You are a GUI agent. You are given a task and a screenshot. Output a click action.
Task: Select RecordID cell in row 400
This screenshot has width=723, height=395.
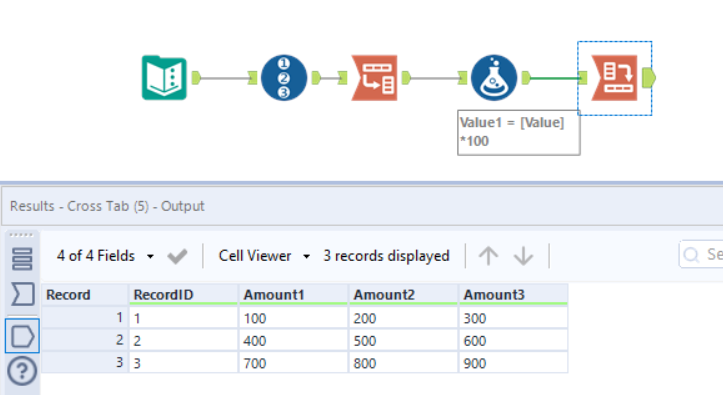tap(183, 341)
